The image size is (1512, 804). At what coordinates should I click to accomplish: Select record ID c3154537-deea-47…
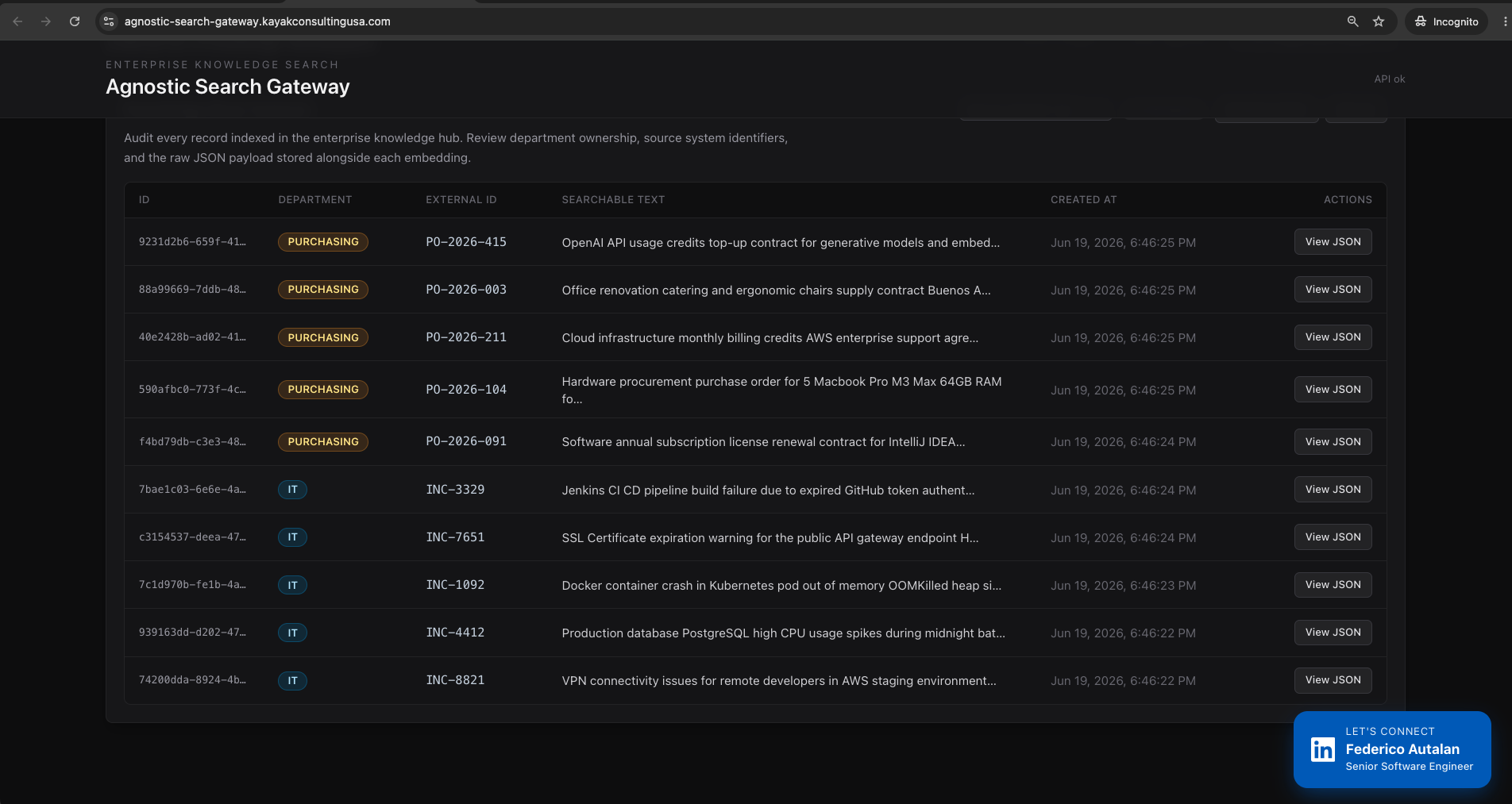(192, 537)
